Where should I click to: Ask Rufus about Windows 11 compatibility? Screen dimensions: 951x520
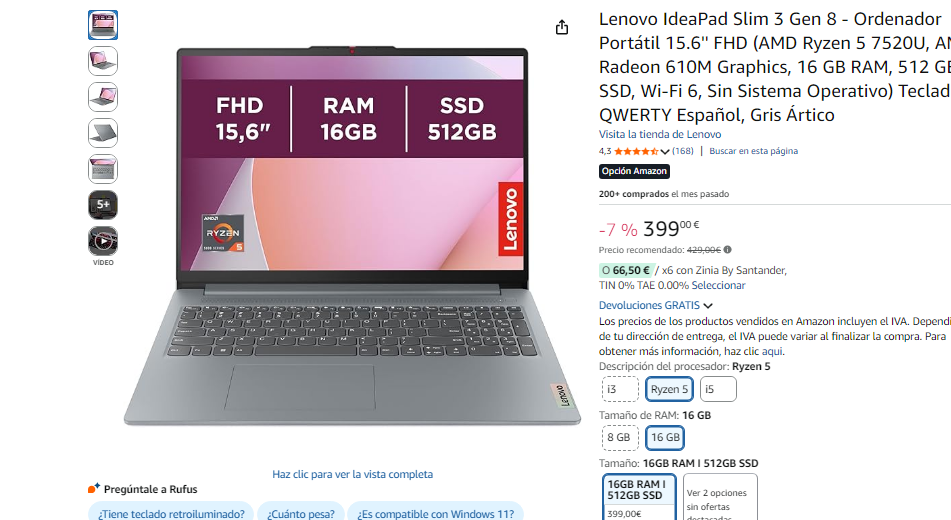click(x=435, y=513)
